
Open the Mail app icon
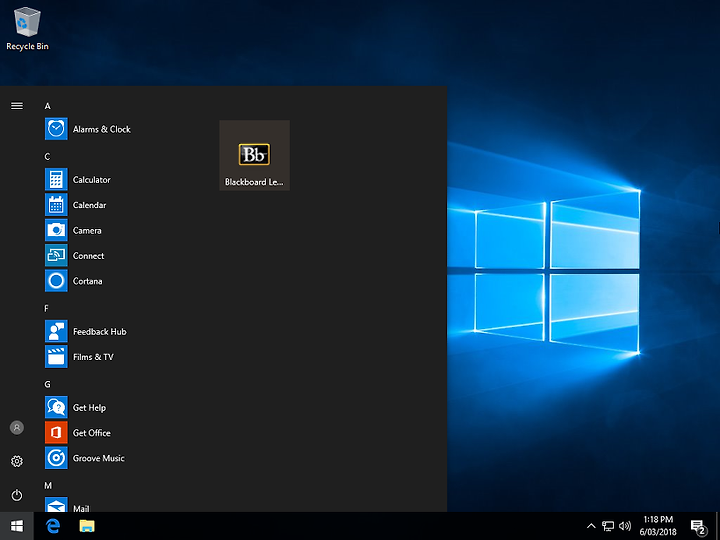coord(56,505)
